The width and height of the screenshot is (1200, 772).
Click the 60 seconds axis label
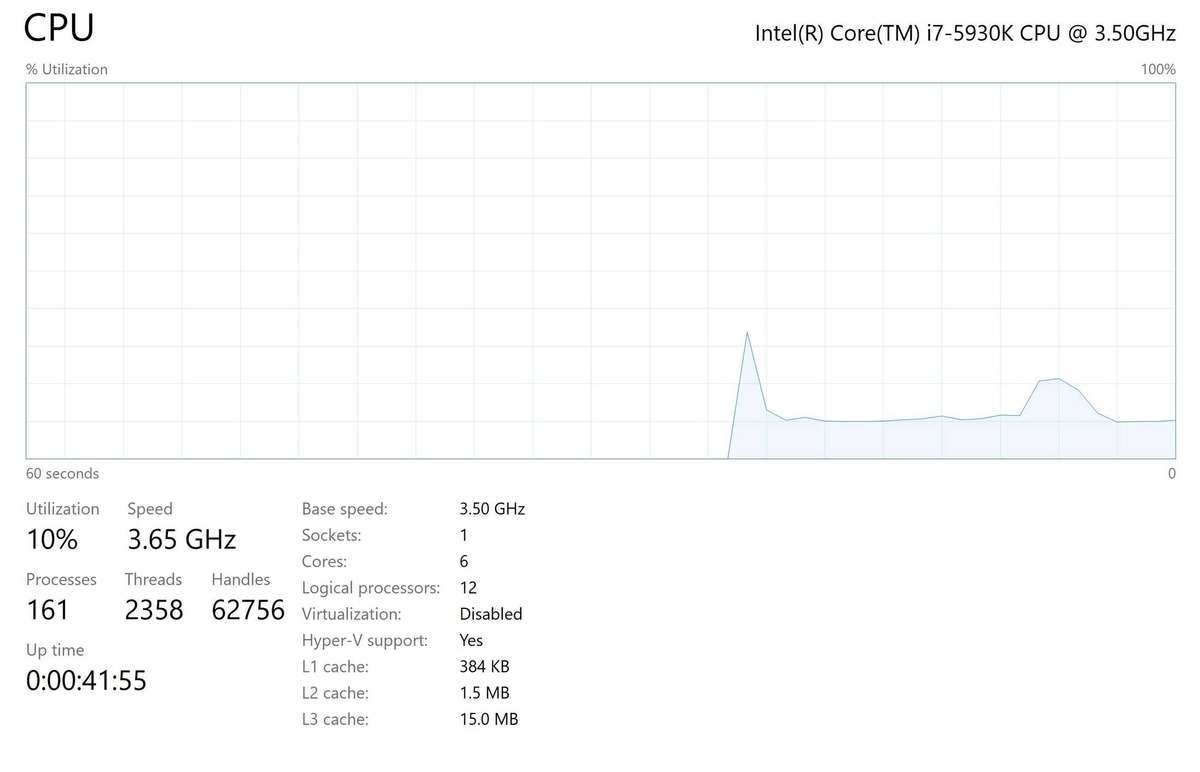pos(62,473)
